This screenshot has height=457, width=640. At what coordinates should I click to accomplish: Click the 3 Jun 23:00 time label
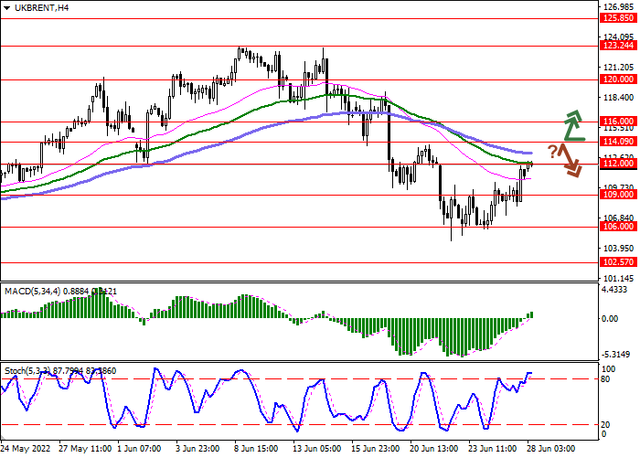click(x=198, y=449)
